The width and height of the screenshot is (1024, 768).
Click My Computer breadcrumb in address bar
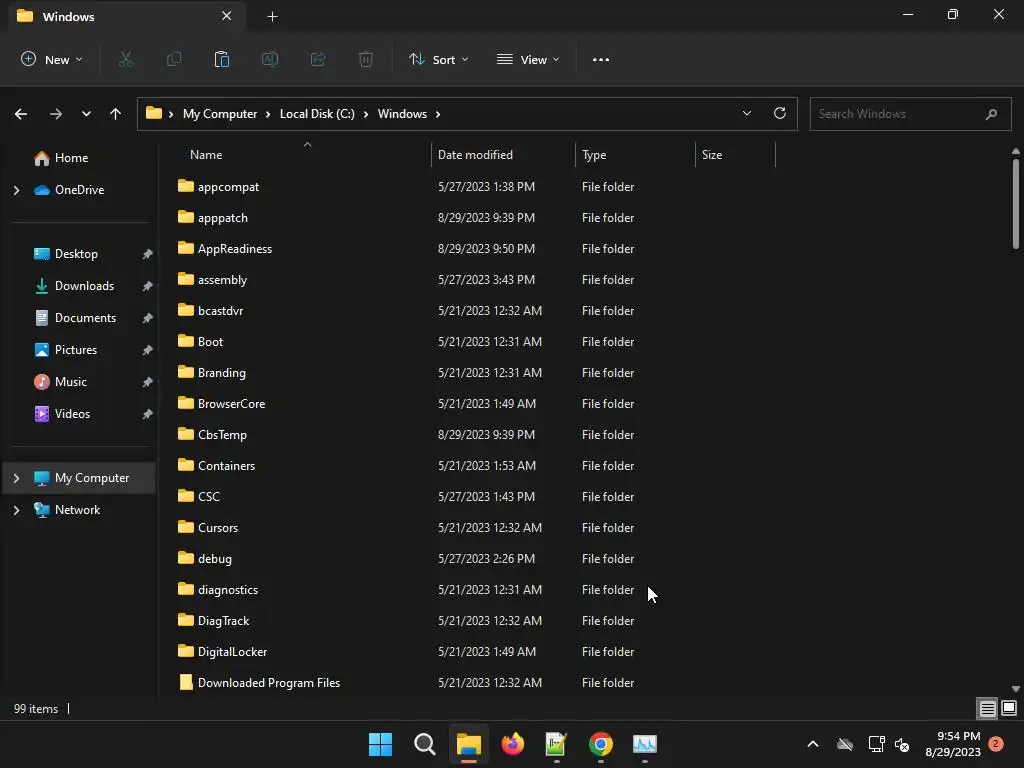point(220,114)
